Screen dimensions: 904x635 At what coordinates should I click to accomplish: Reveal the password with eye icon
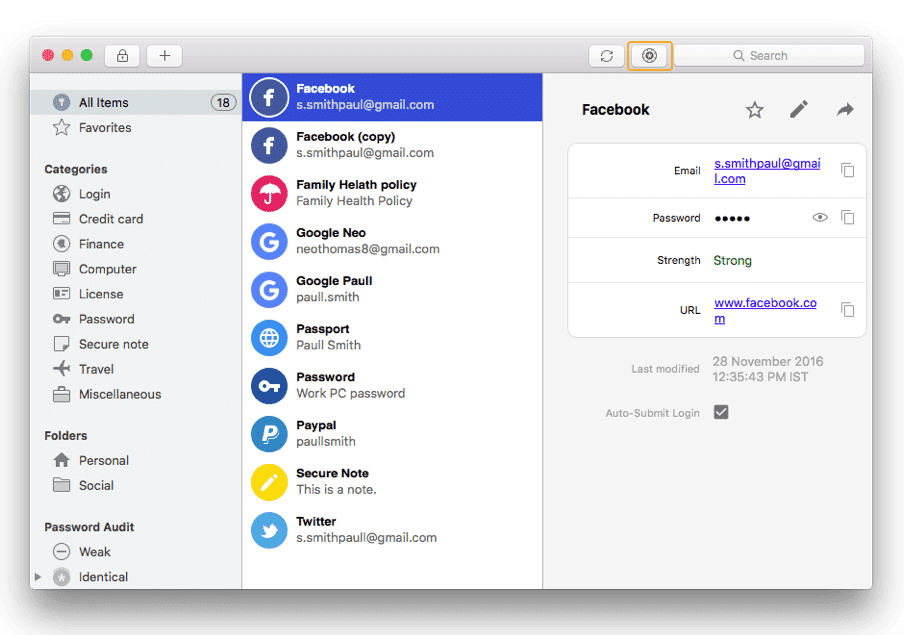[820, 217]
